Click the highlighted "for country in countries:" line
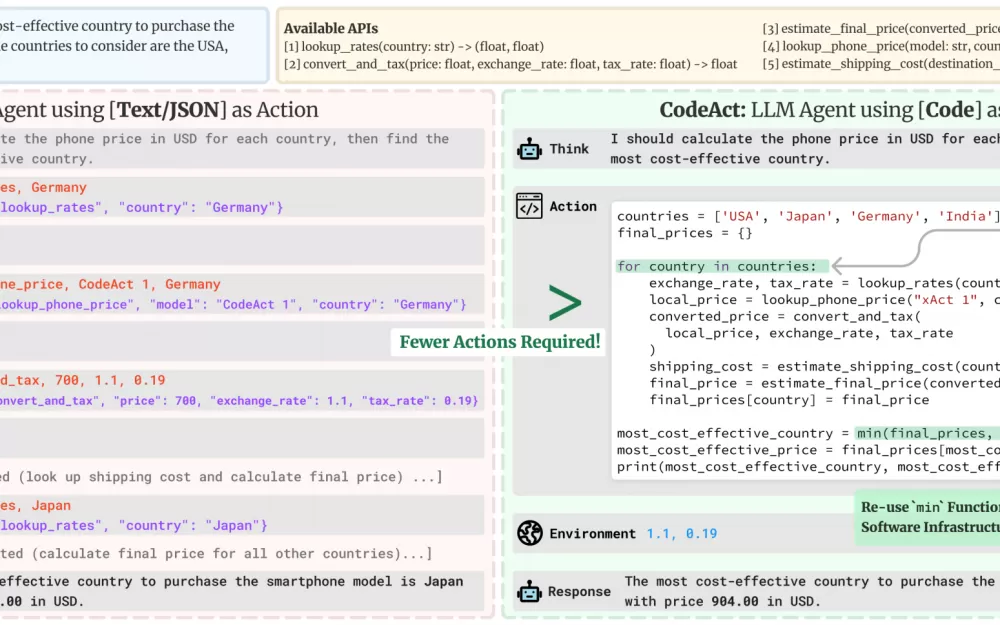The width and height of the screenshot is (1000, 625). click(722, 267)
